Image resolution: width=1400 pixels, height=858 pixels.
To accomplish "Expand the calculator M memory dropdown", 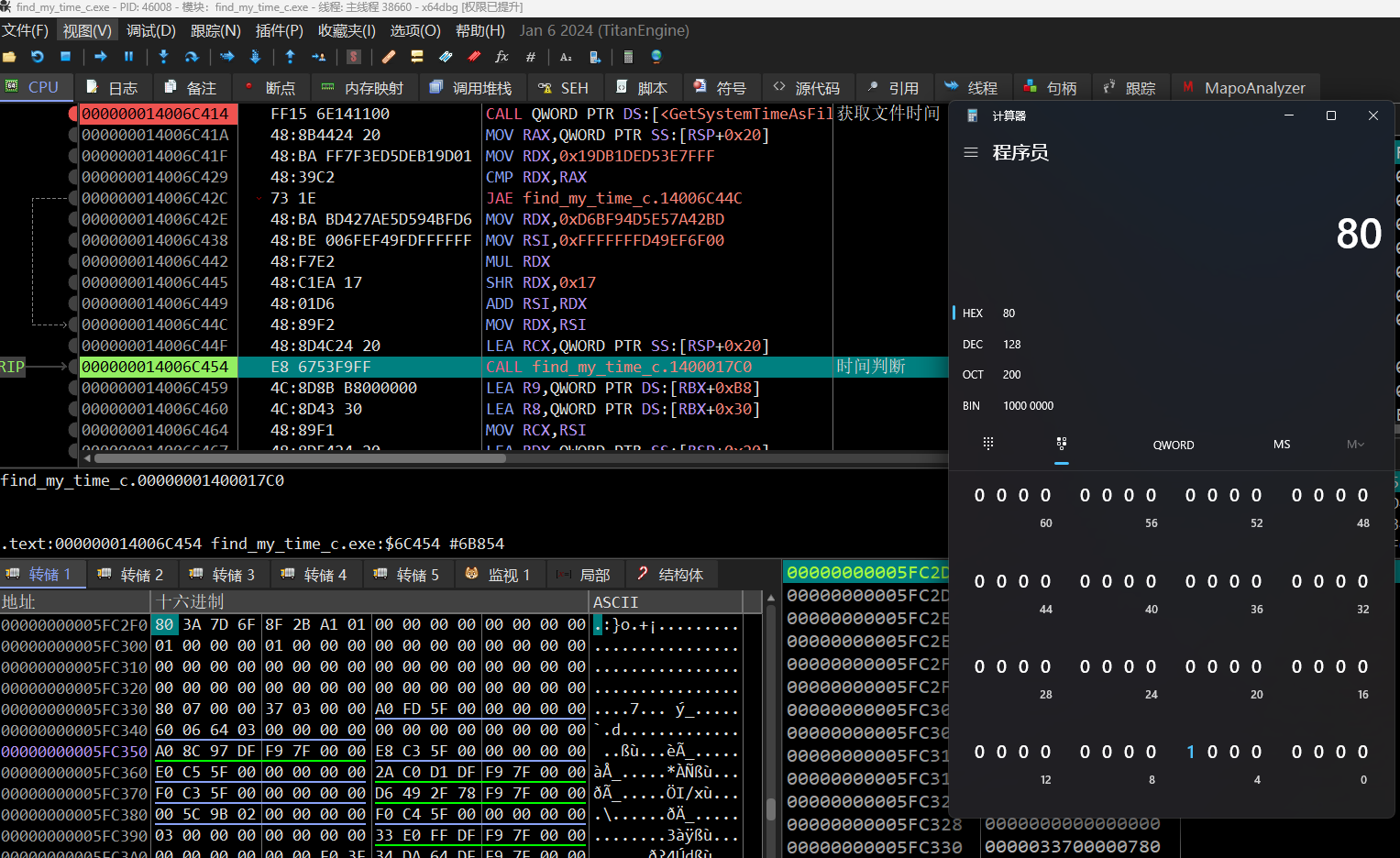I will 1355,445.
